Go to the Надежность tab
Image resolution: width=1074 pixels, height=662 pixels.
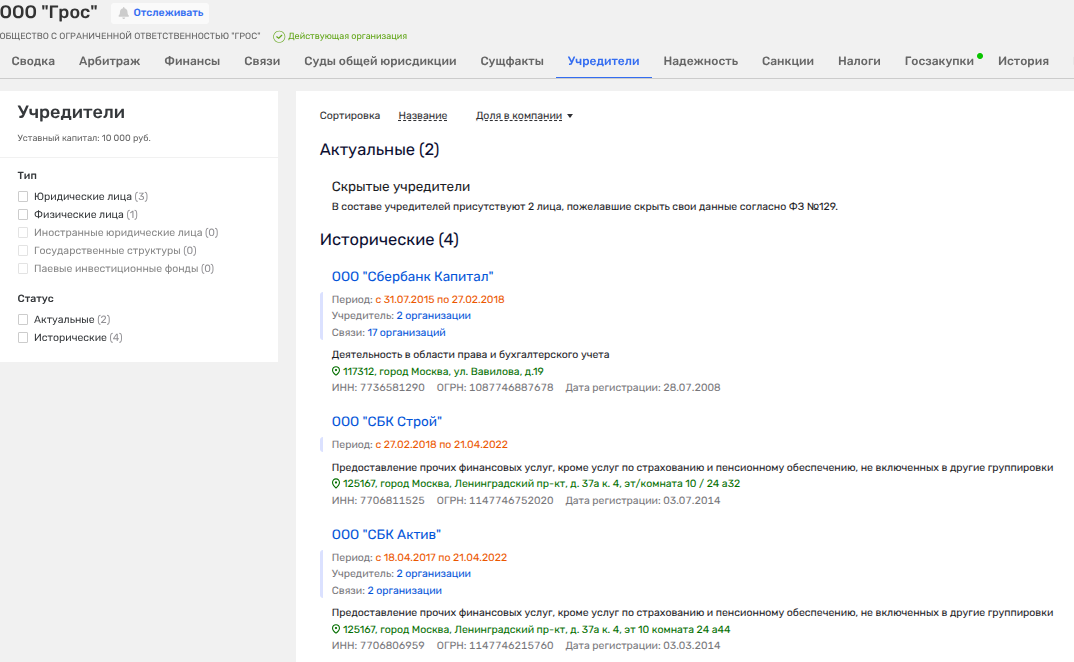click(700, 61)
